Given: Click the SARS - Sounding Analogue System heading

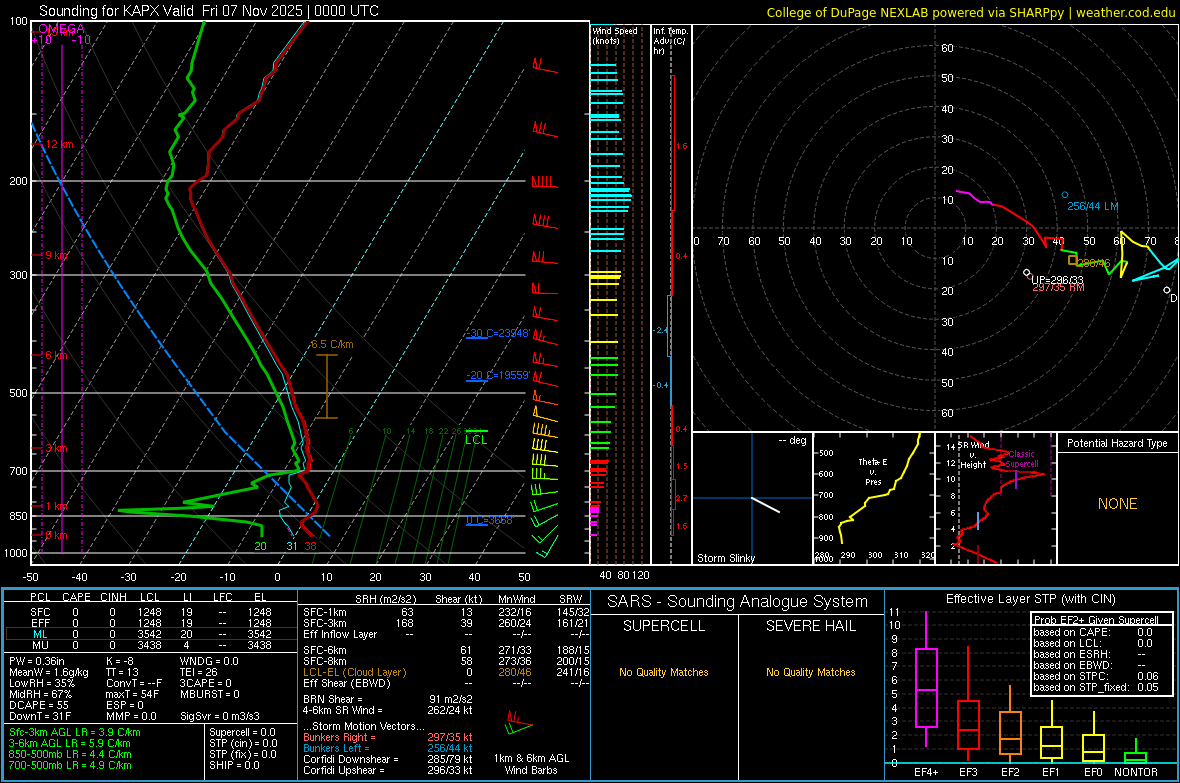Looking at the screenshot, I should 737,602.
